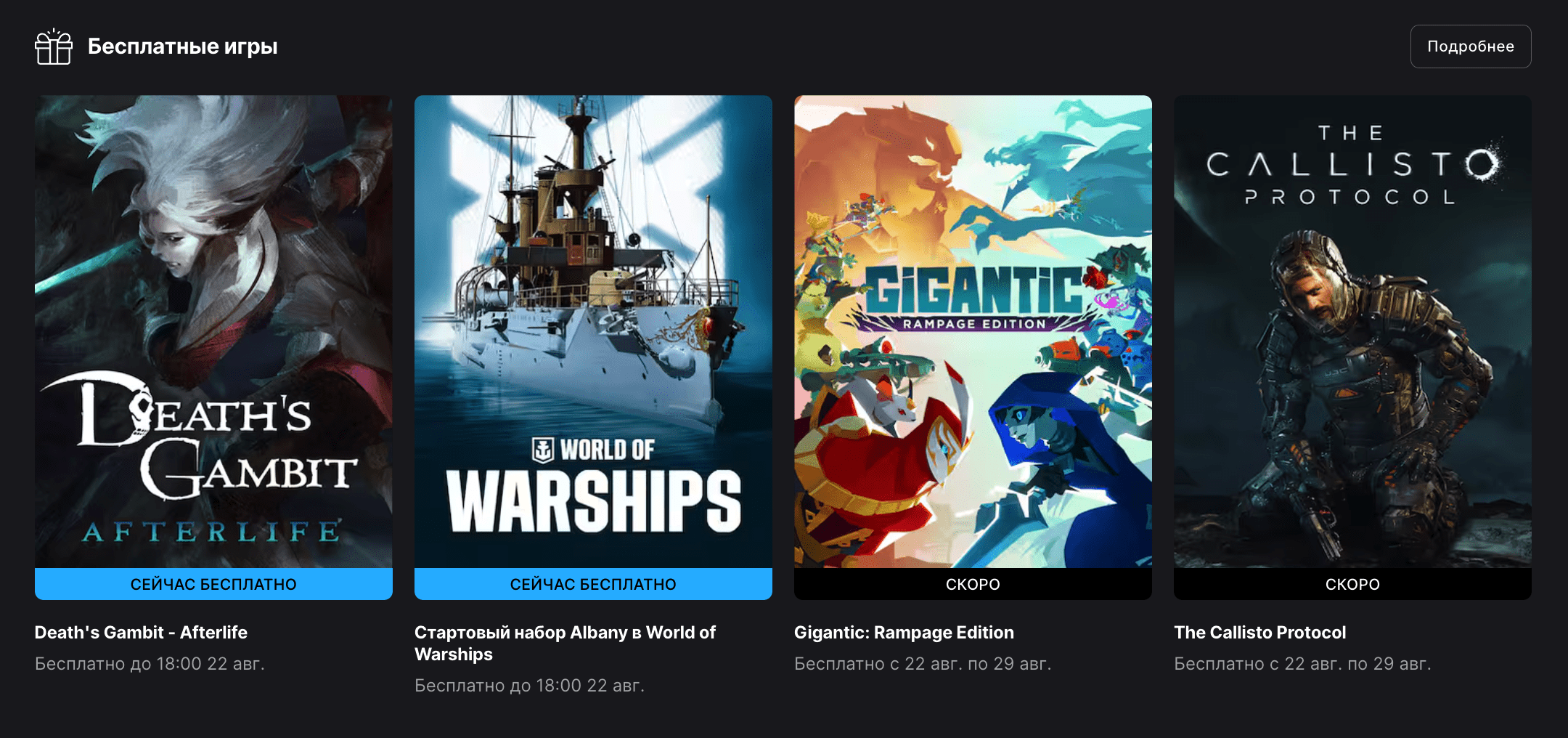Click СЕЙЧАС БЕСПЛАТНО banner under Warships
Screen dimensions: 1568x738
coord(593,584)
